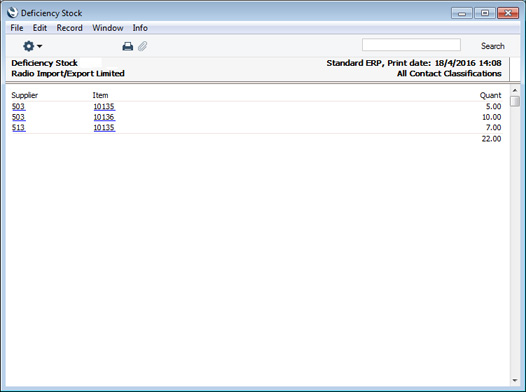Click the app logo in title bar
The width and height of the screenshot is (526, 392).
12,13
